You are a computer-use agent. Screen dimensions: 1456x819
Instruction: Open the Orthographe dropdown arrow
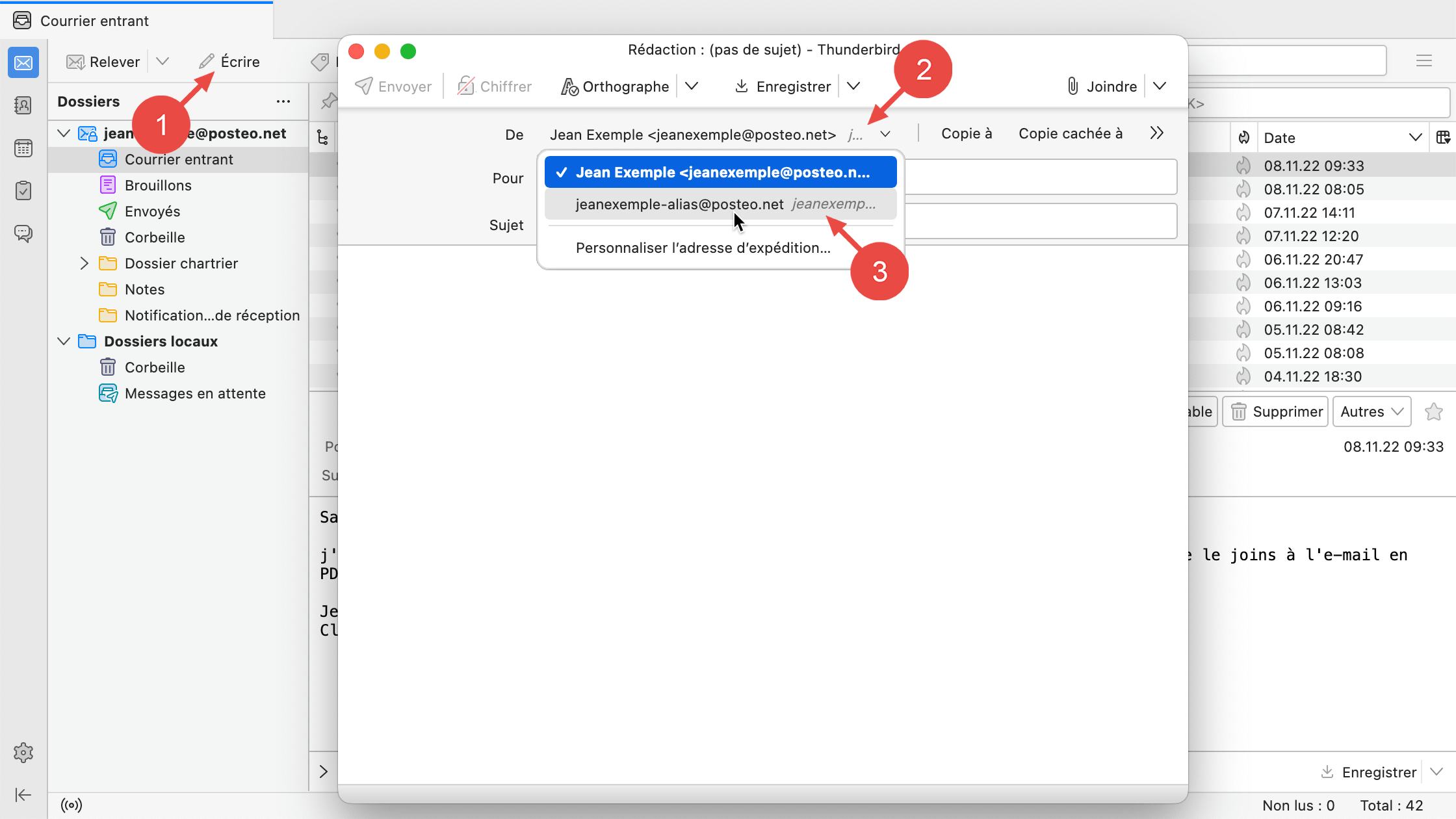coord(692,86)
